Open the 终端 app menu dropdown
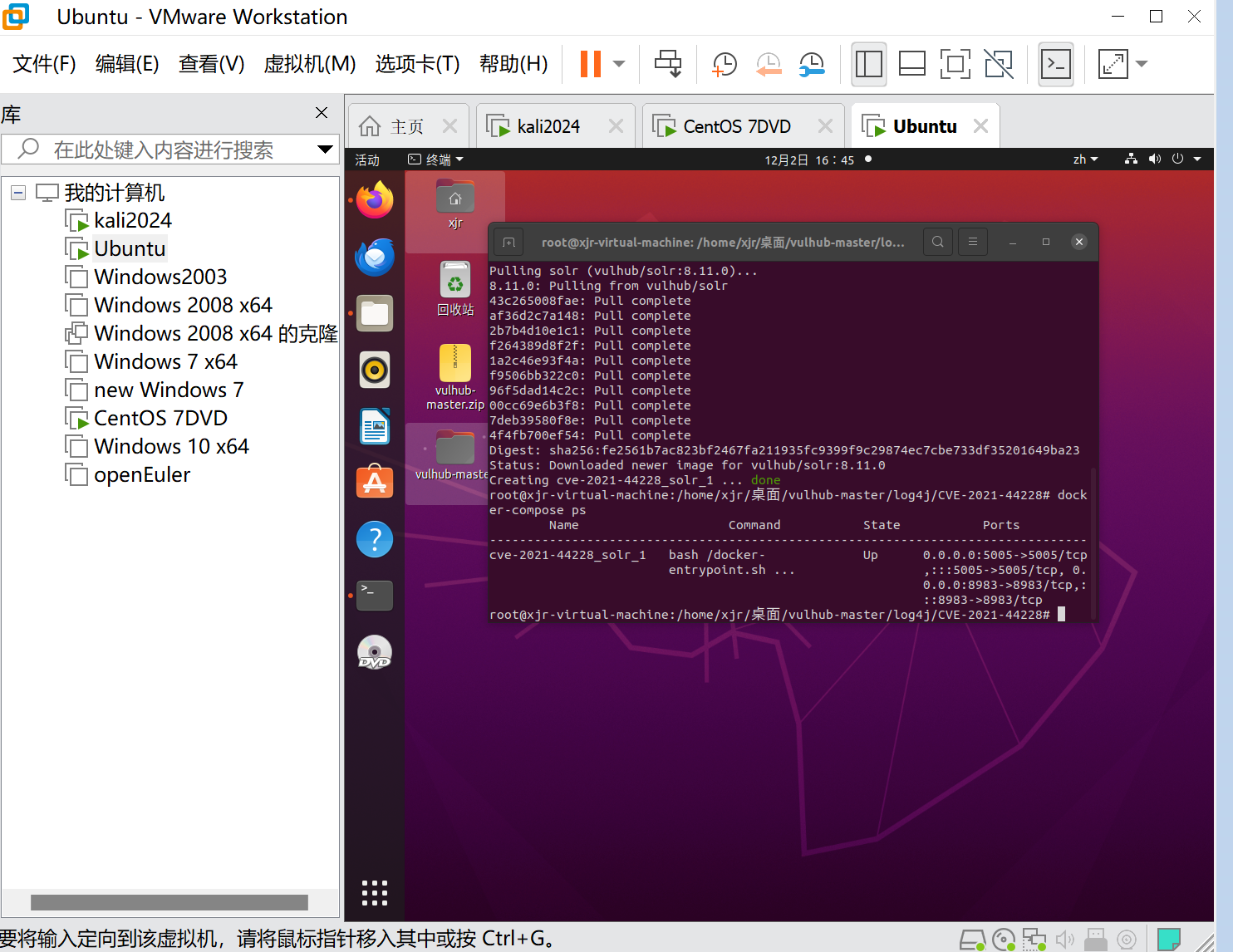This screenshot has width=1233, height=952. pos(435,159)
